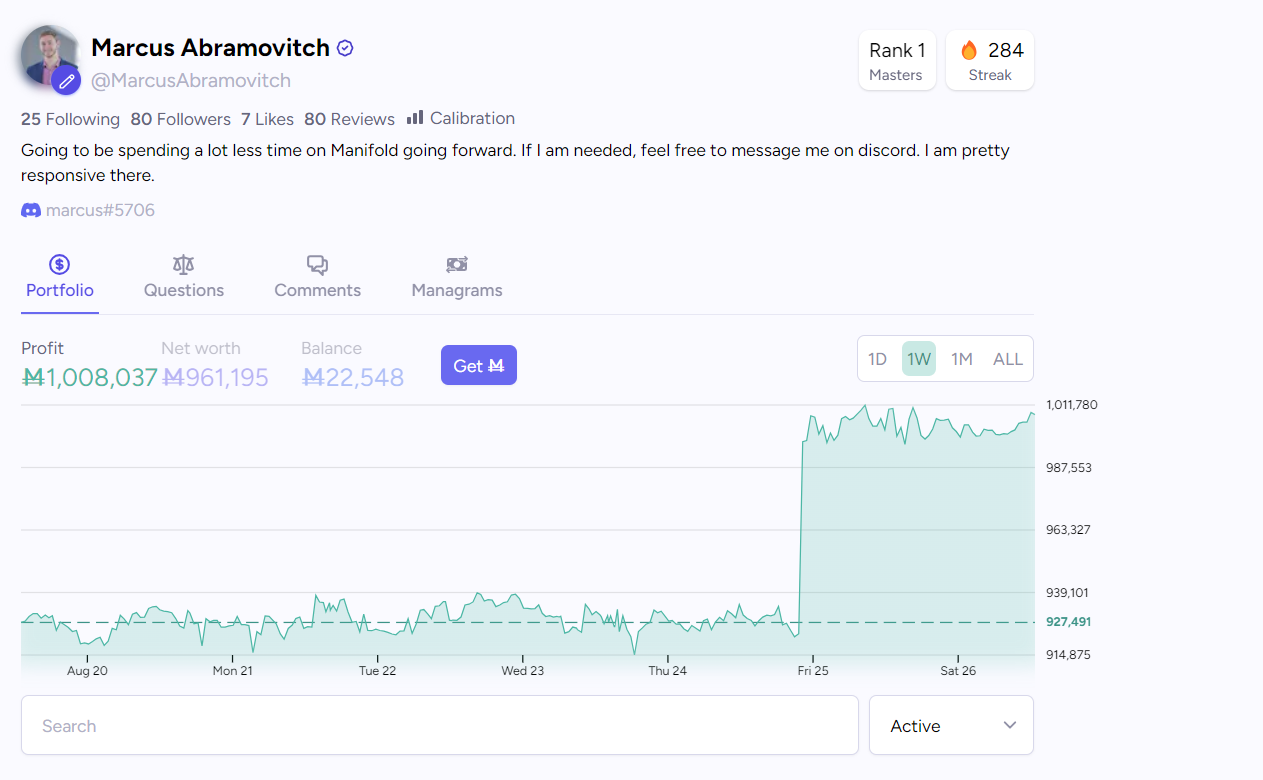Image resolution: width=1263 pixels, height=780 pixels.
Task: View the 7 Likes
Action: (x=267, y=119)
